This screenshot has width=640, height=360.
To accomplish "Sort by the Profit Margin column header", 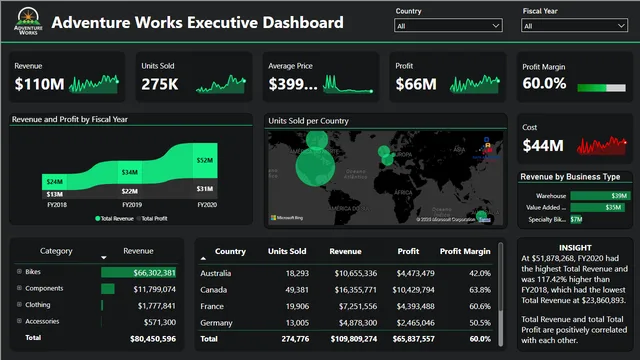I will (x=465, y=251).
